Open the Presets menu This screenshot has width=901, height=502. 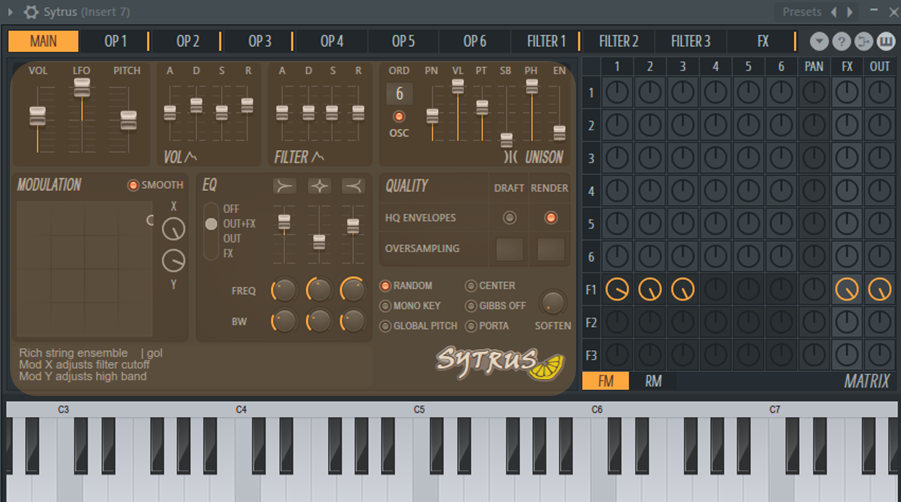click(802, 11)
